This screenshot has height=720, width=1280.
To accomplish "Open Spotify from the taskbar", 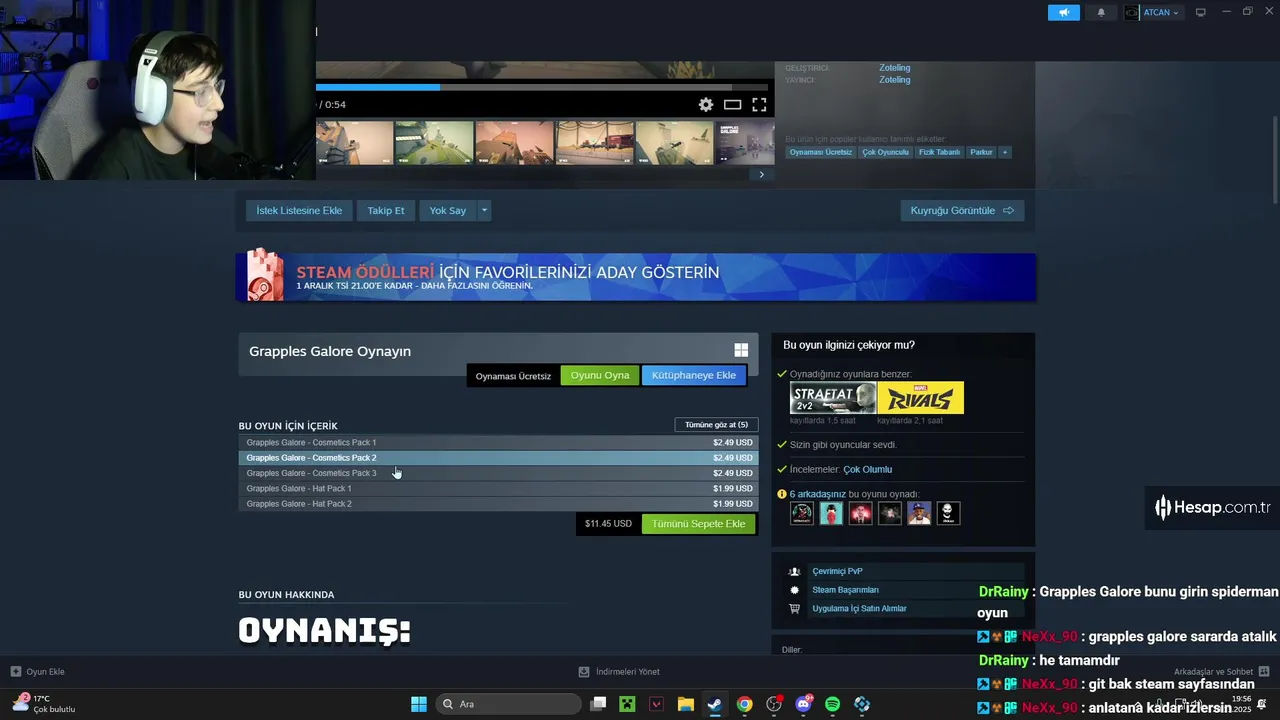I will click(x=832, y=704).
